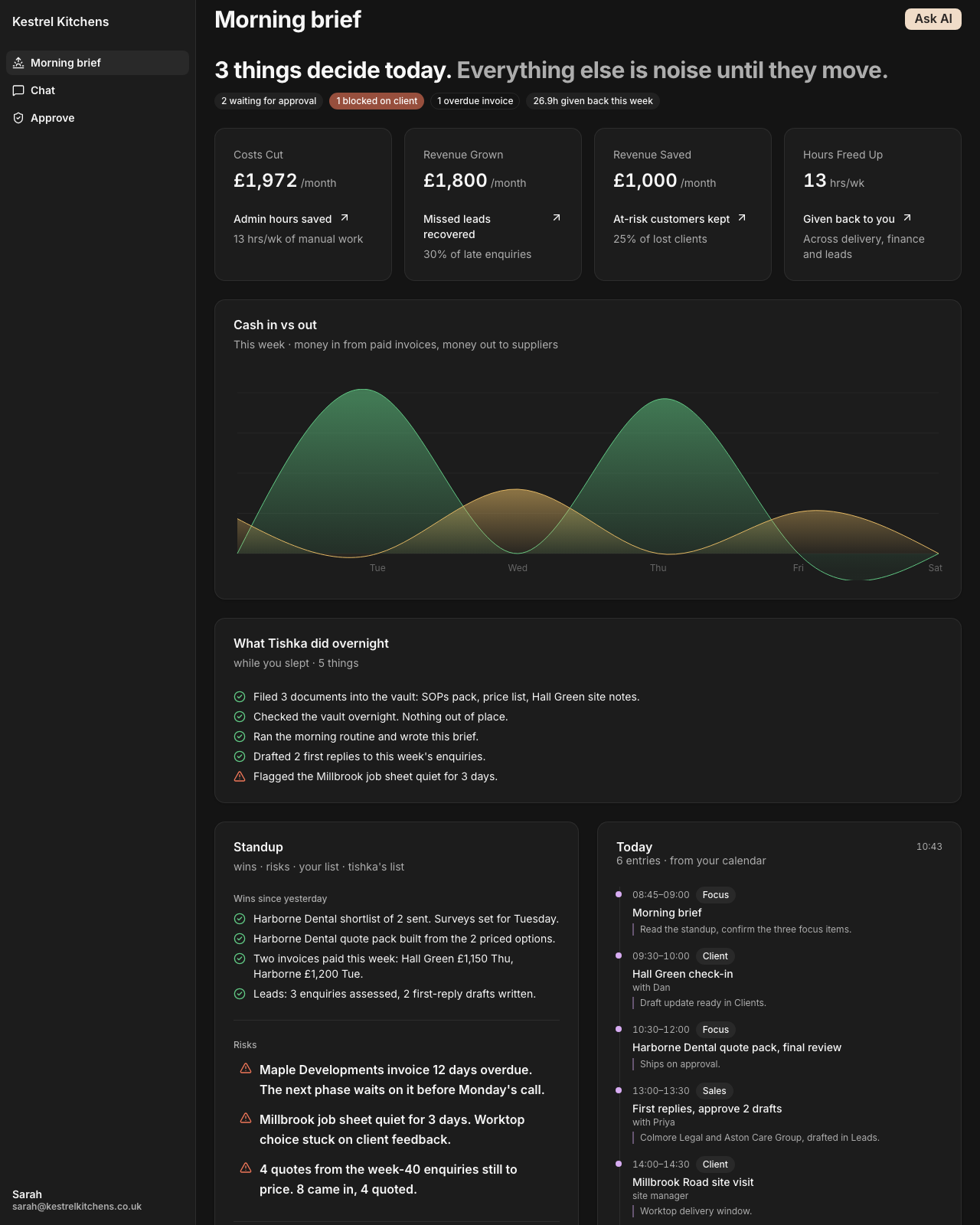Screen dimensions: 980x1225
Task: Click the Wed label on the cash chart
Action: point(518,568)
